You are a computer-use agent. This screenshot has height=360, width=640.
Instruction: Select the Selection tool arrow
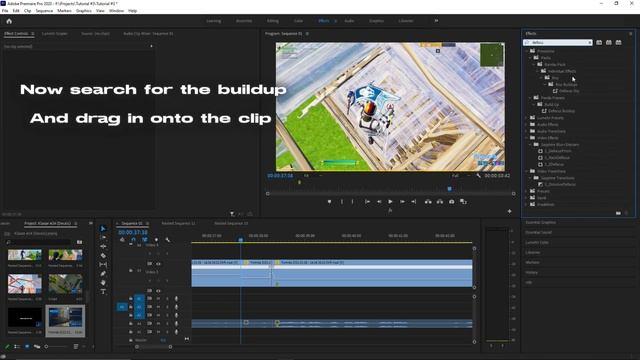tap(103, 229)
